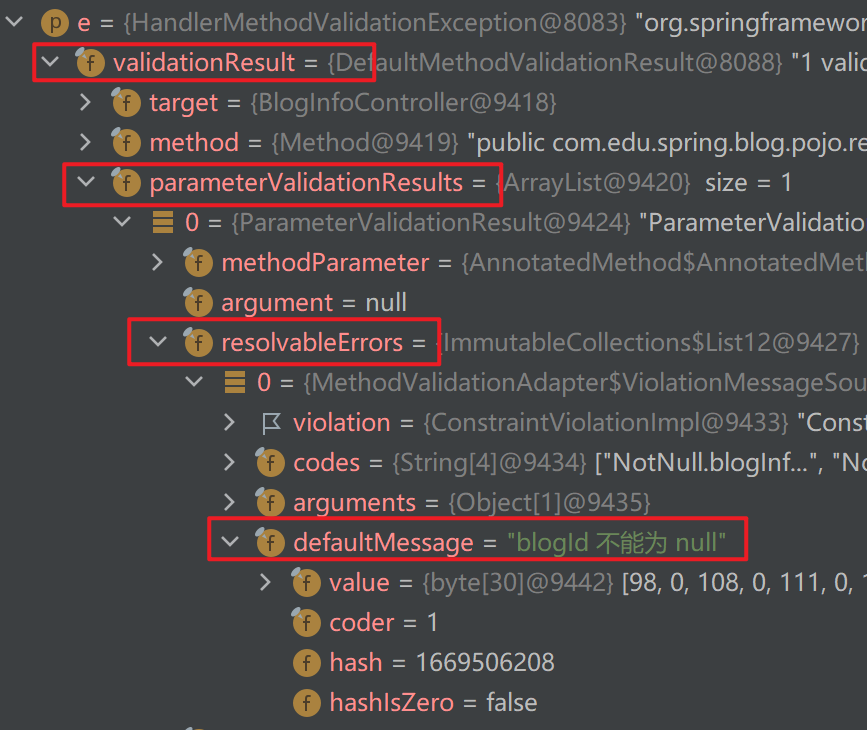Expand the methodParameter field

tap(158, 262)
